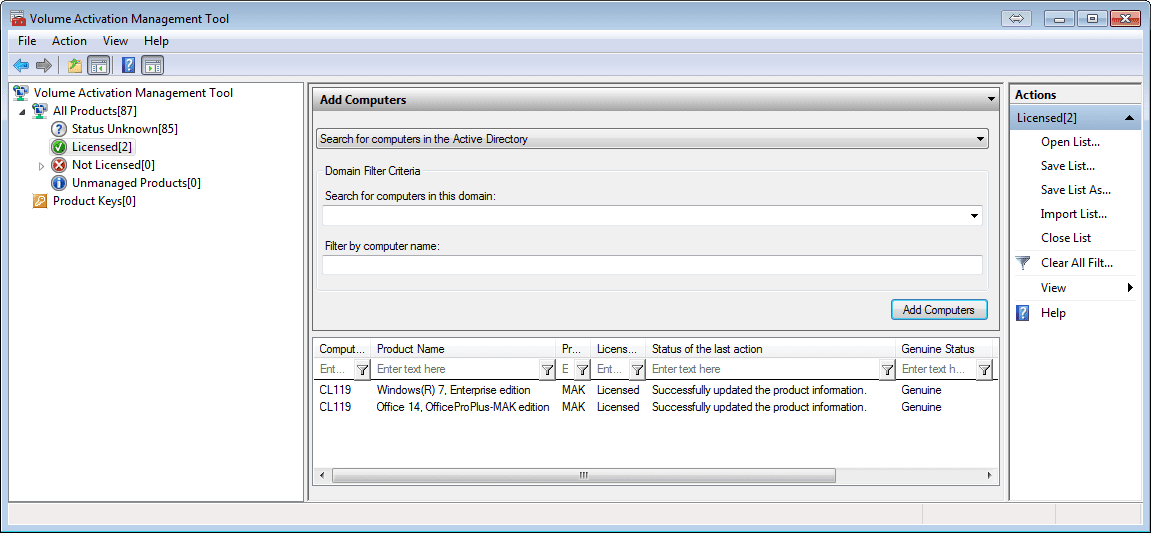Viewport: 1151px width, 533px height.
Task: Click the Genuine Status column header
Action: pos(944,349)
